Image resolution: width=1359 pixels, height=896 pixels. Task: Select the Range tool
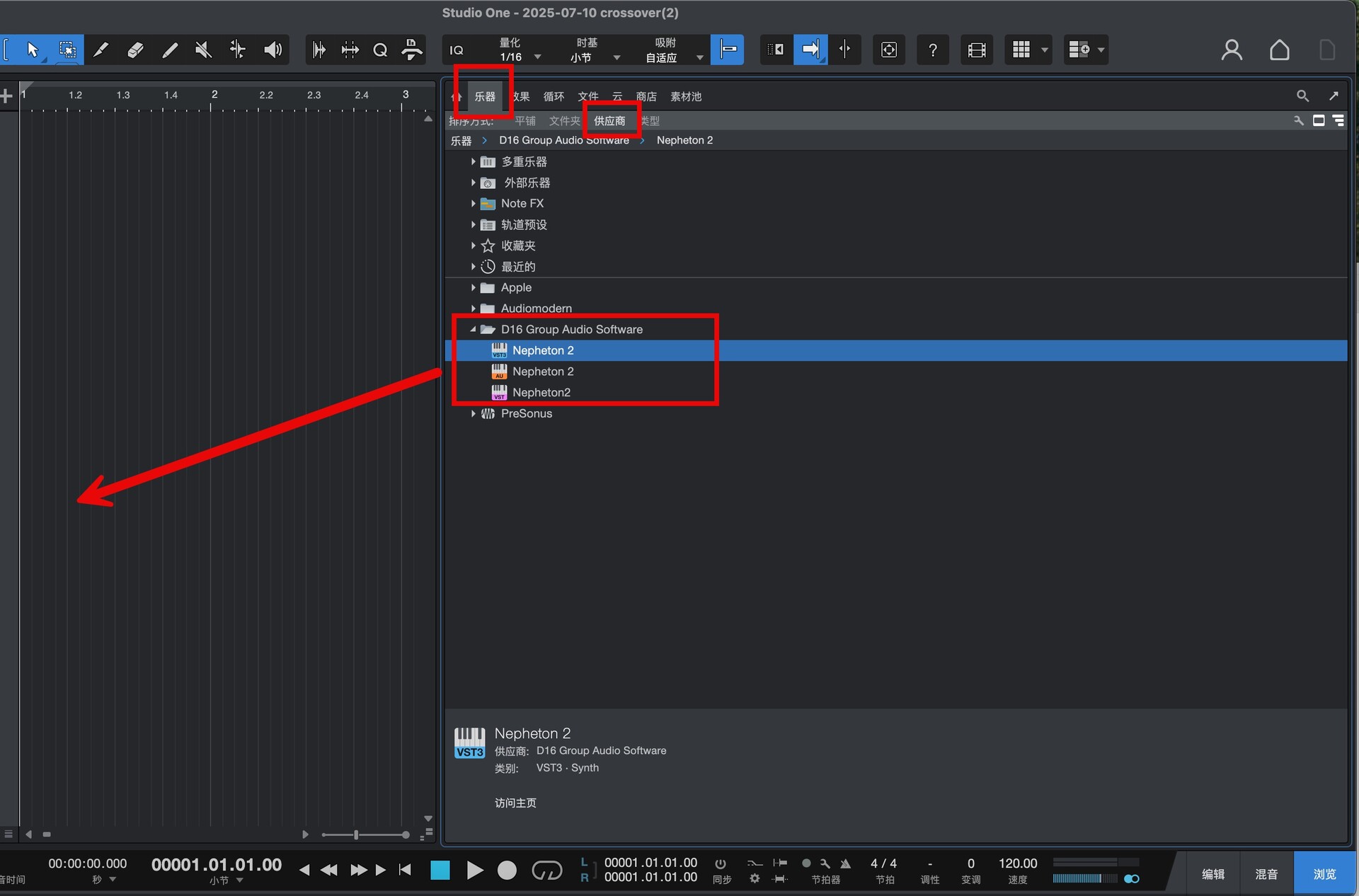pyautogui.click(x=67, y=50)
